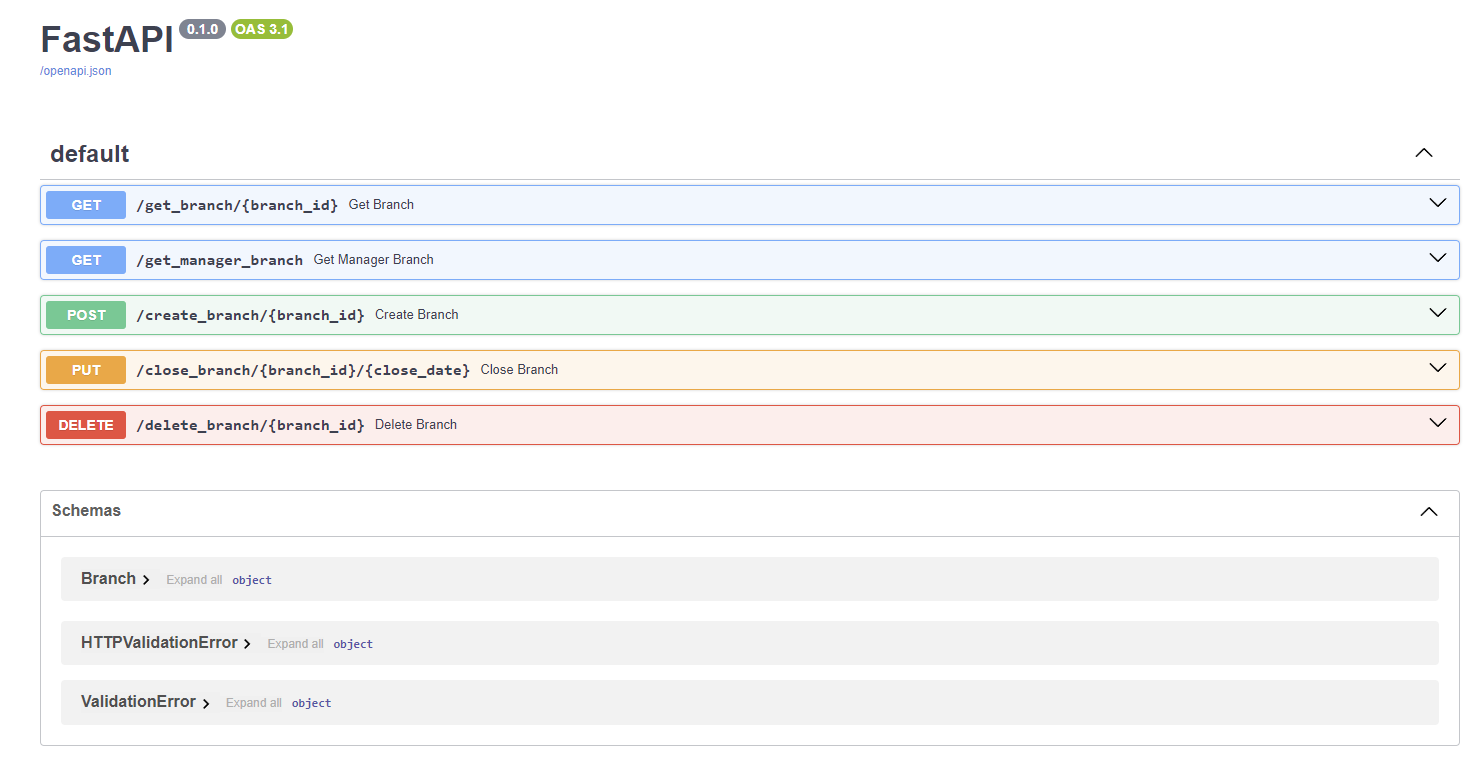Expand the Create Branch endpoint arrow
The width and height of the screenshot is (1484, 774).
[1438, 313]
